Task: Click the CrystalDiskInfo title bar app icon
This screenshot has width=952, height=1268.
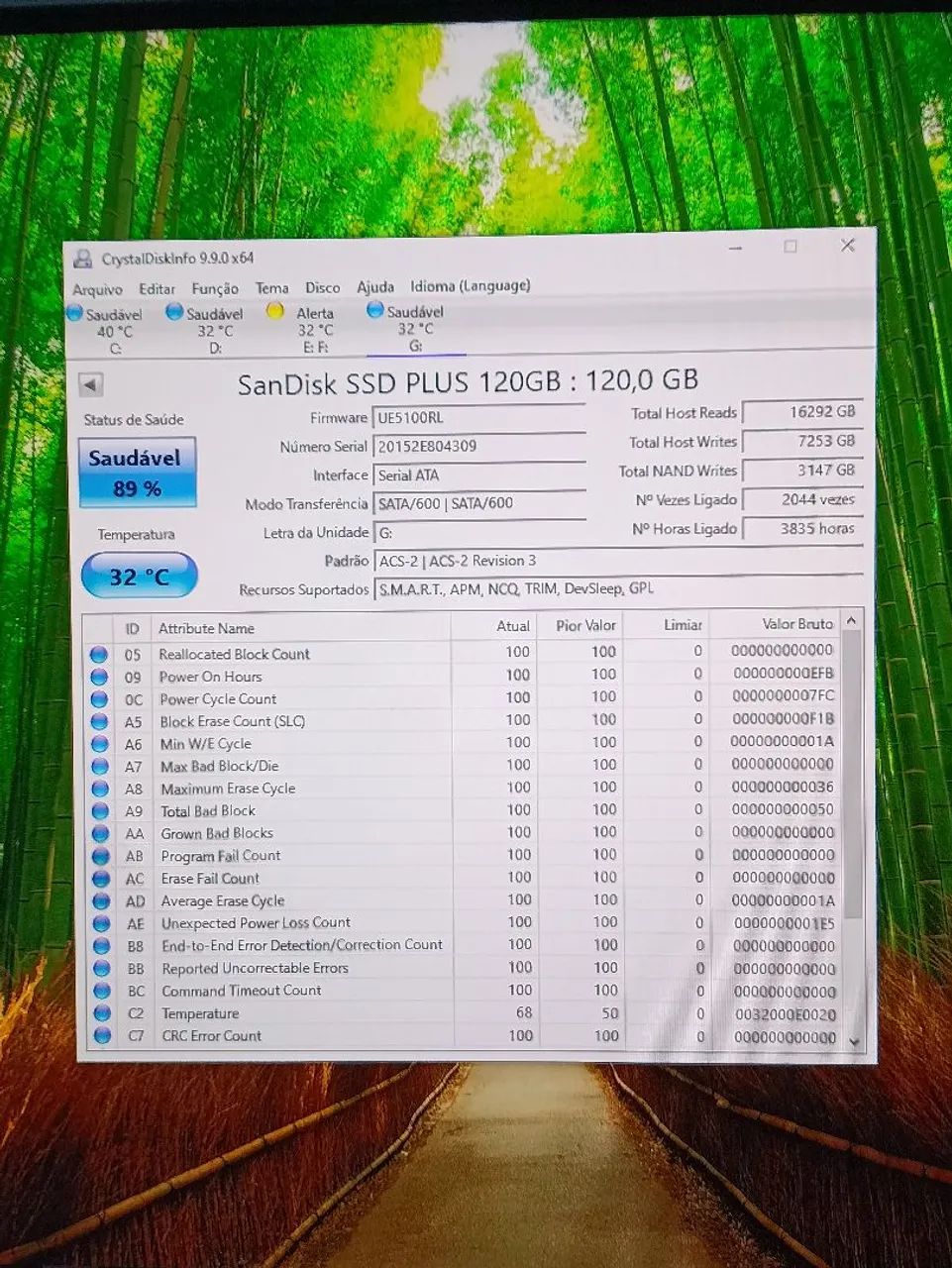Action: (x=82, y=260)
